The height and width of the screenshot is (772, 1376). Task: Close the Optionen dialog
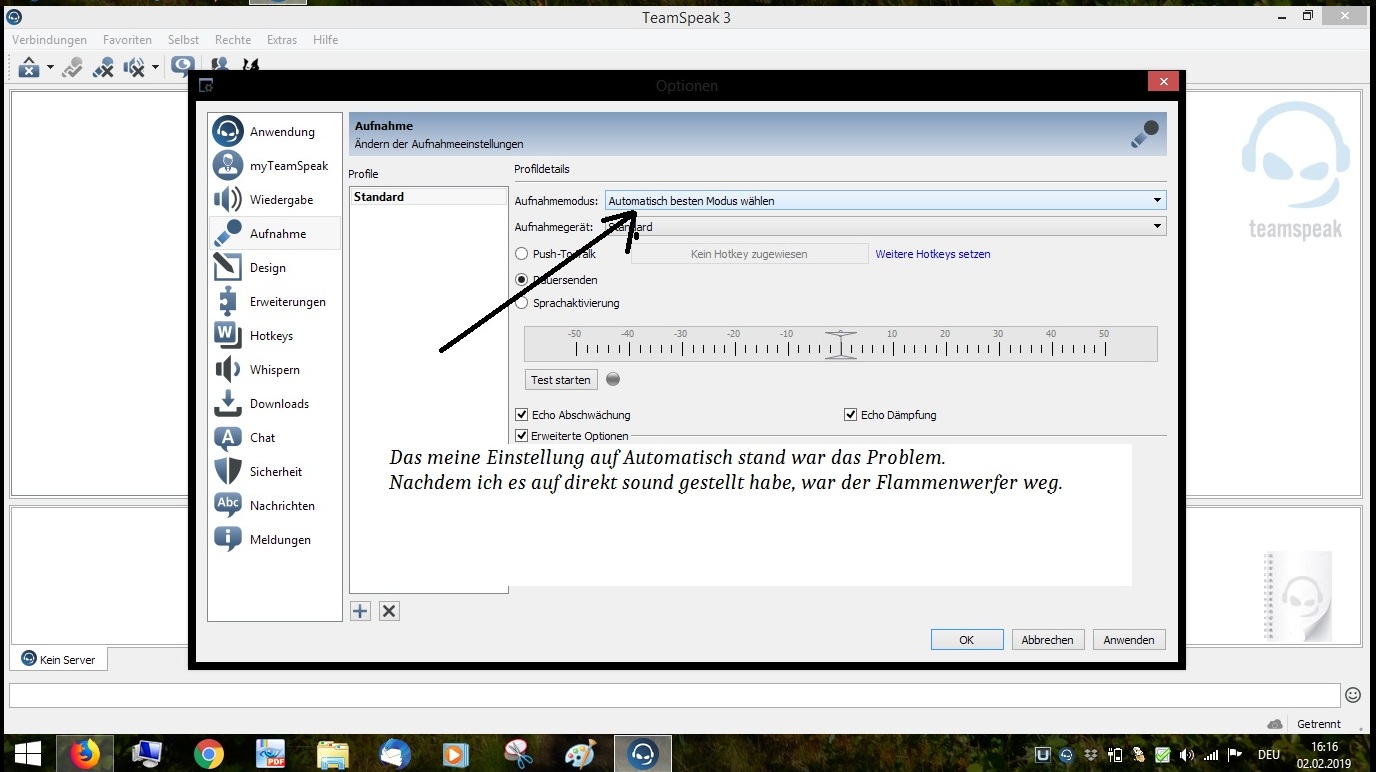click(1161, 82)
